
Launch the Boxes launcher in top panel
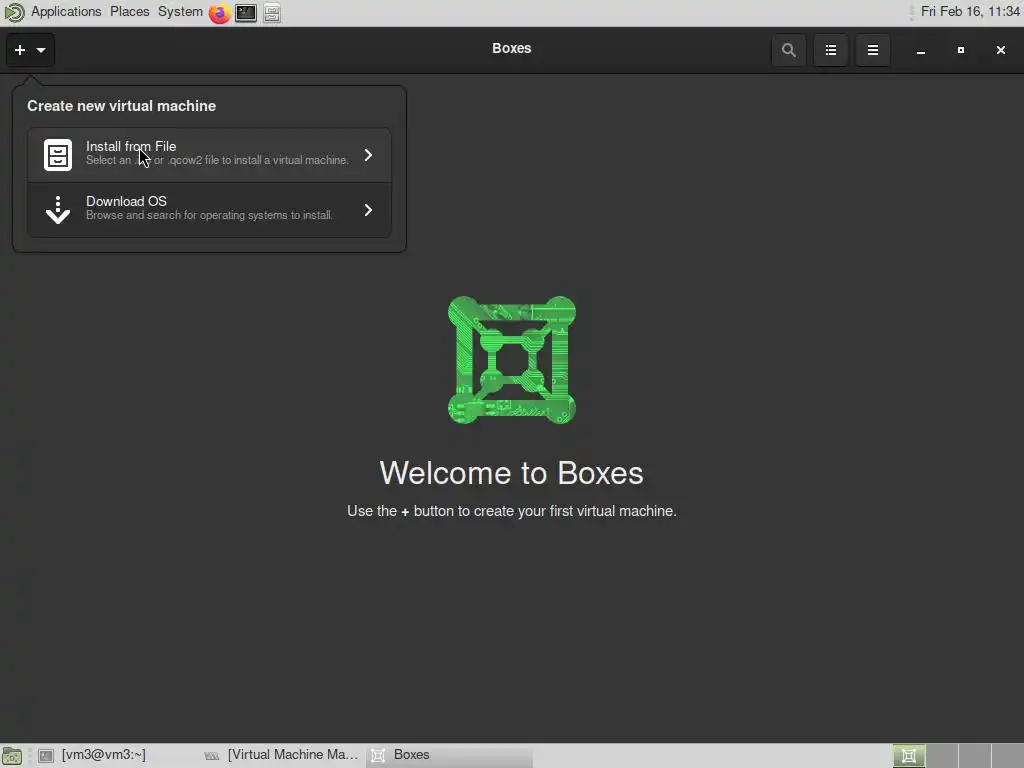tap(272, 13)
